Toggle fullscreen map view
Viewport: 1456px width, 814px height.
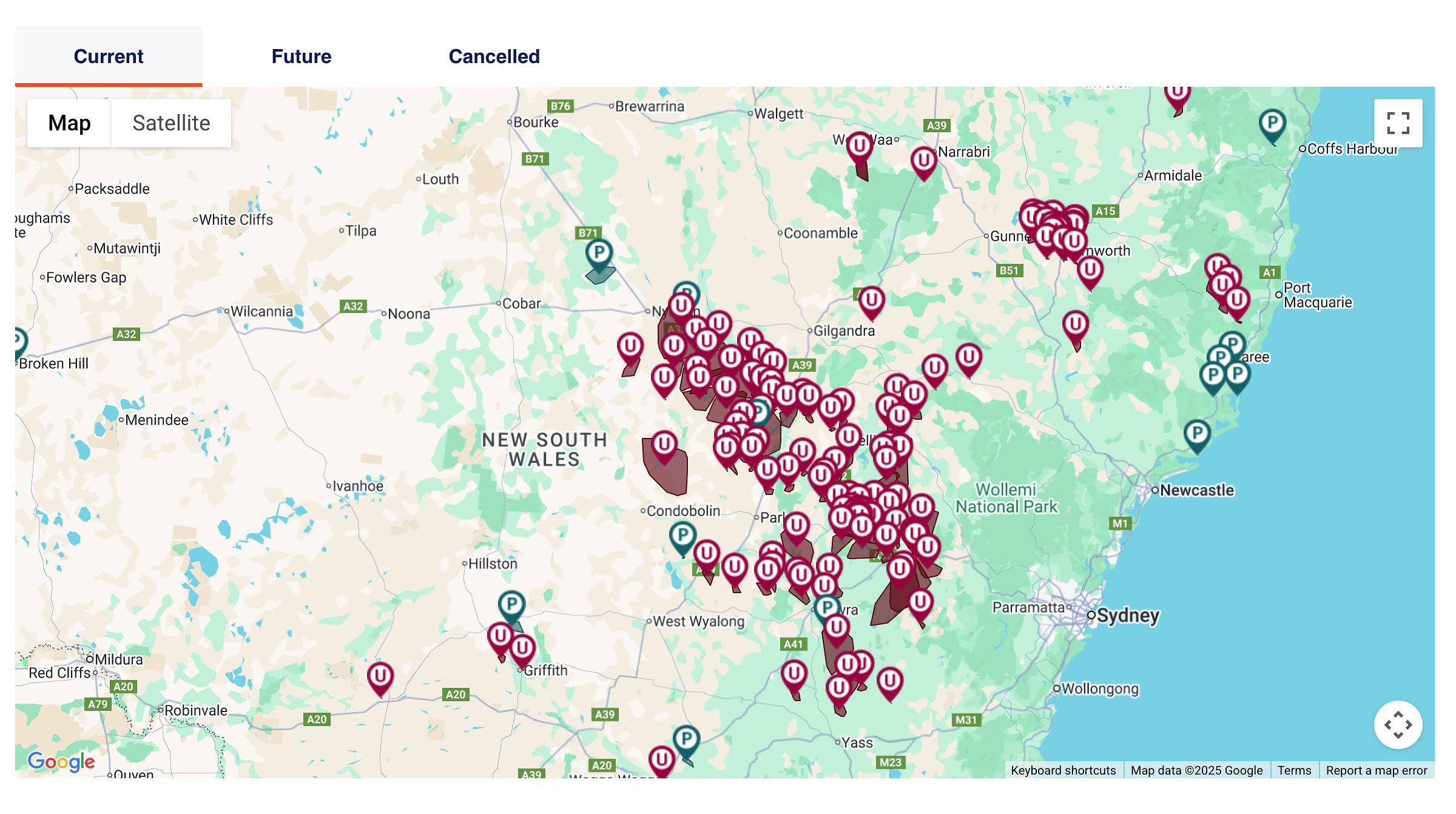point(1397,123)
